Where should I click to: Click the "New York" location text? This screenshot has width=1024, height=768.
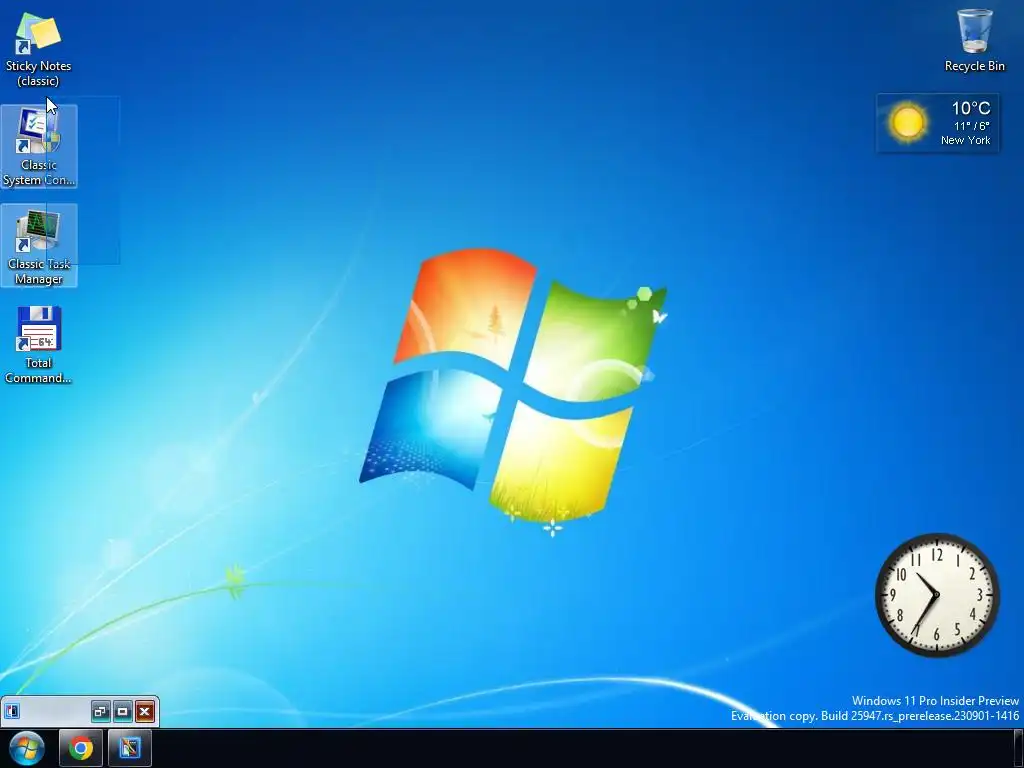(965, 140)
